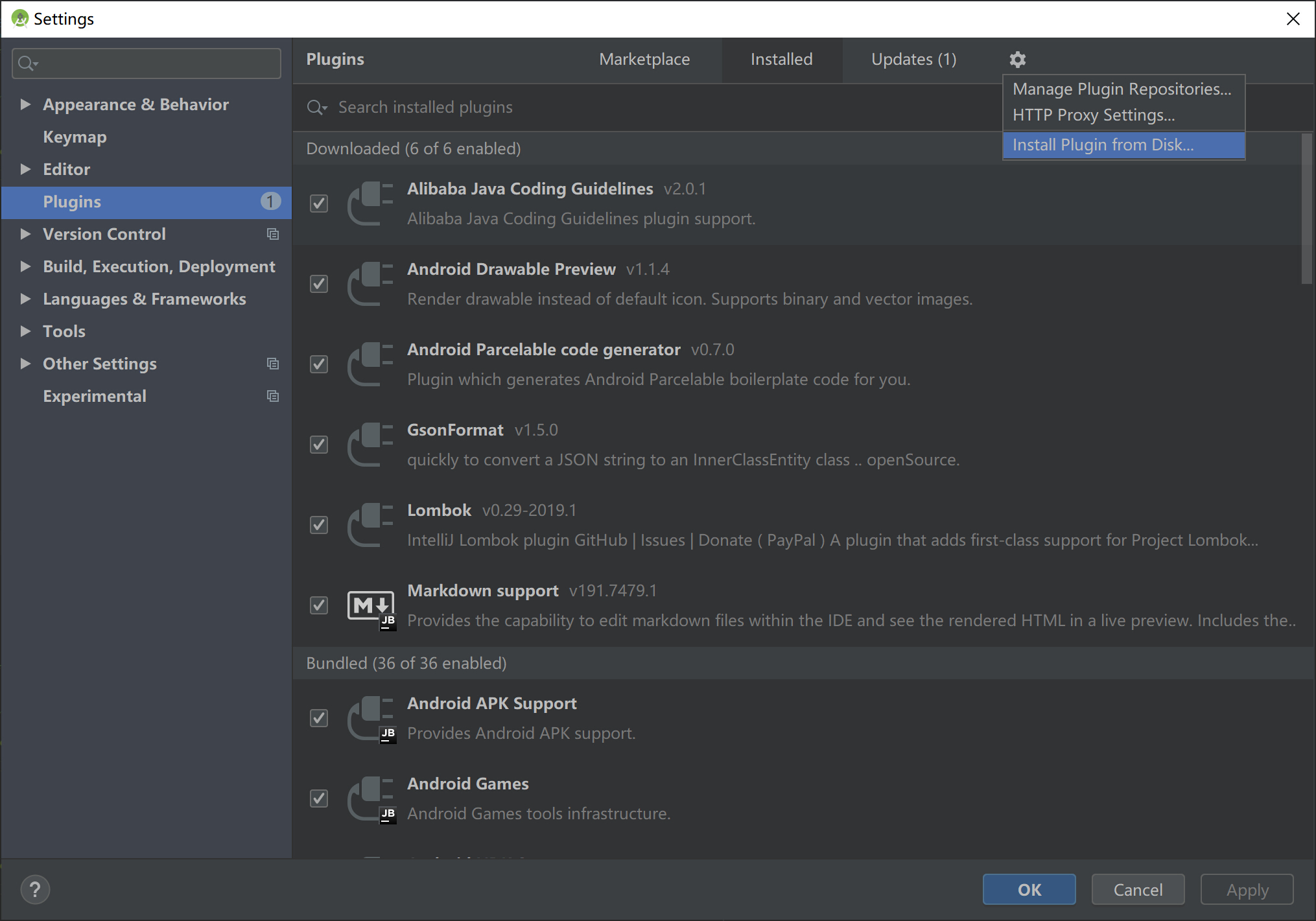This screenshot has width=1316, height=921.
Task: Toggle the Android Parcelable code generator checkbox
Action: [x=319, y=364]
